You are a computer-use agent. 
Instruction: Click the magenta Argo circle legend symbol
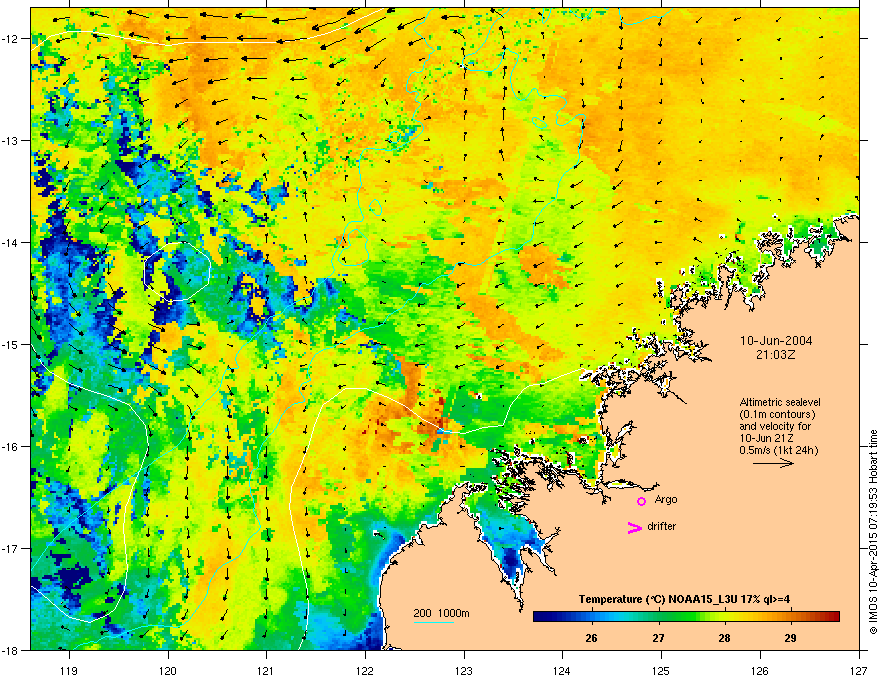[641, 501]
